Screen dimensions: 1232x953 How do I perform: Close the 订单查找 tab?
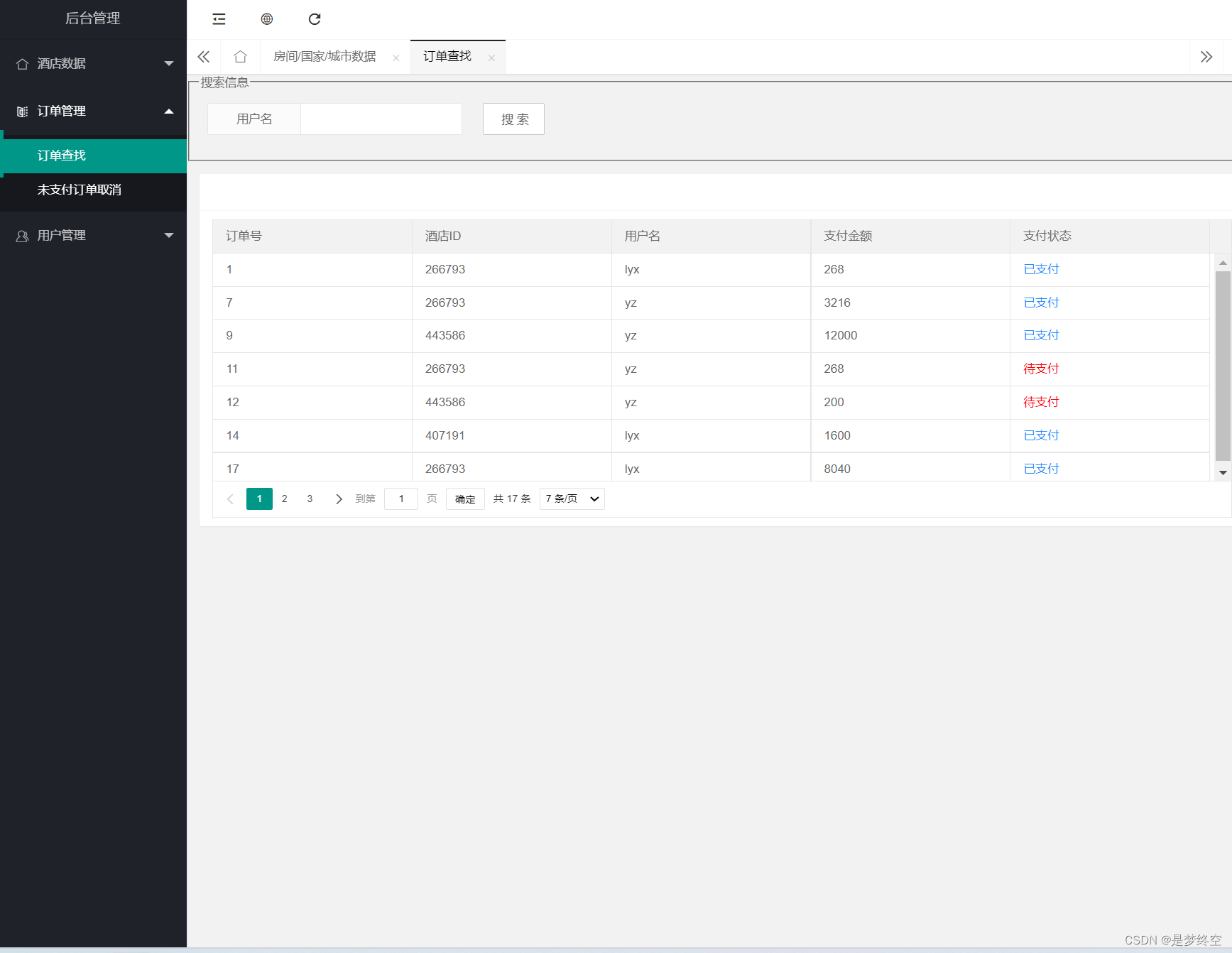coord(491,58)
